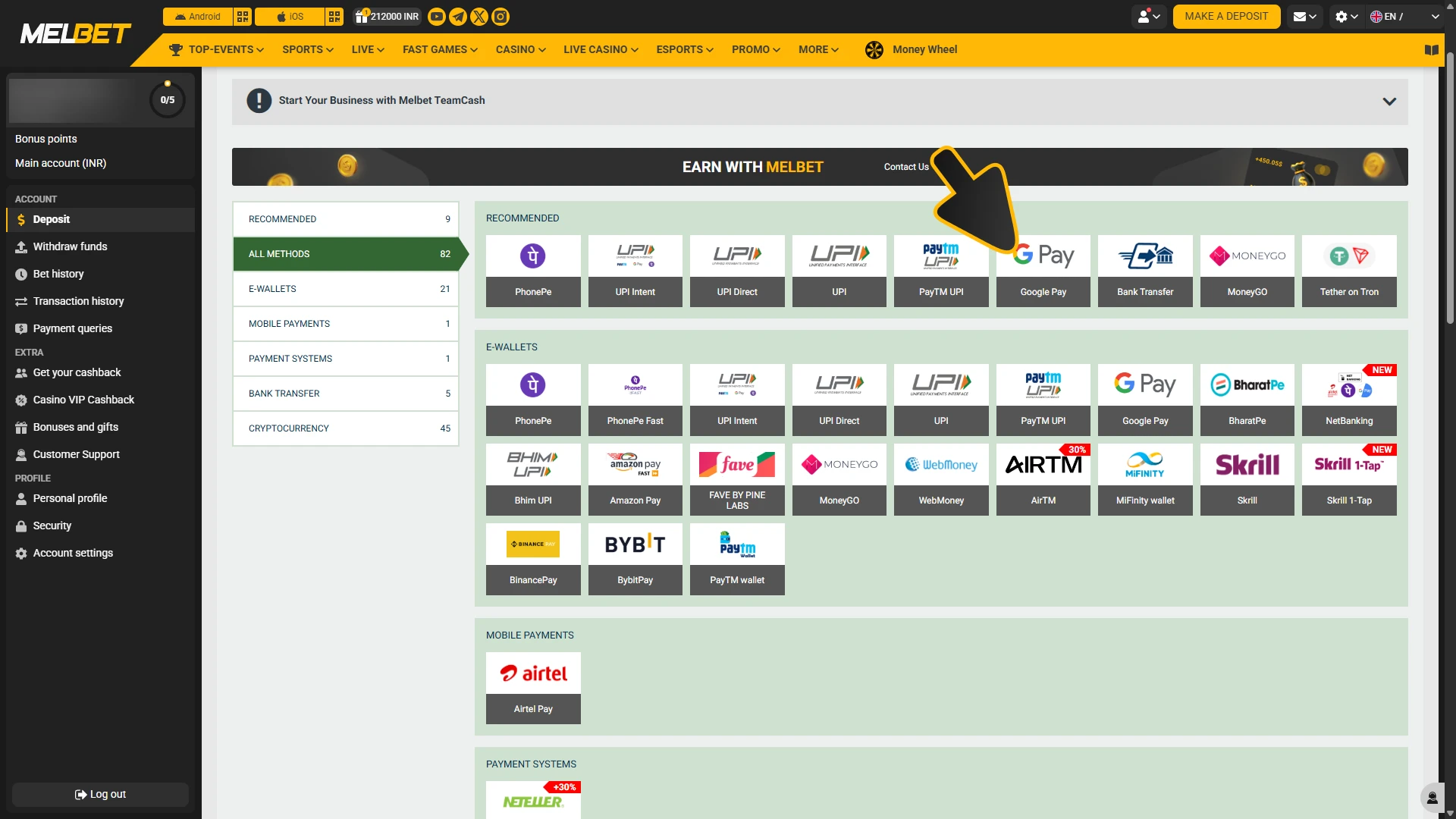
Task: Open the Instagram social icon
Action: [500, 17]
